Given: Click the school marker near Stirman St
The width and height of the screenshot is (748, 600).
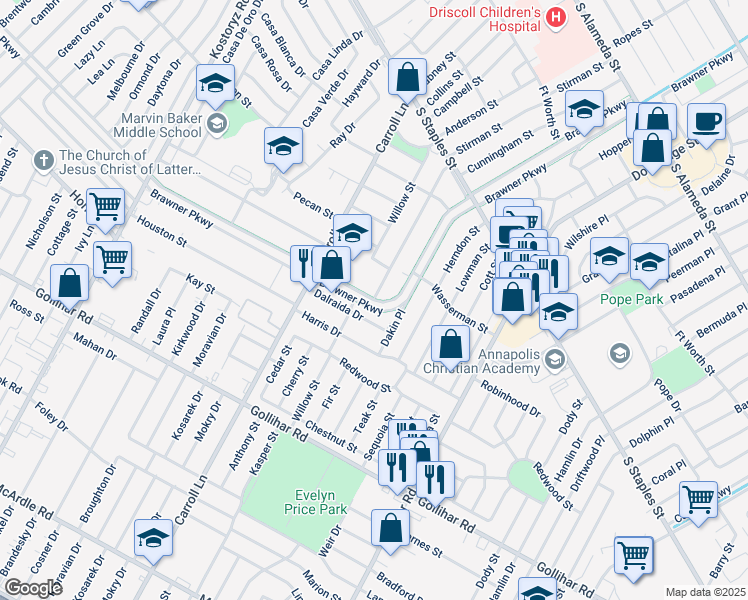Looking at the screenshot, I should click(x=584, y=111).
